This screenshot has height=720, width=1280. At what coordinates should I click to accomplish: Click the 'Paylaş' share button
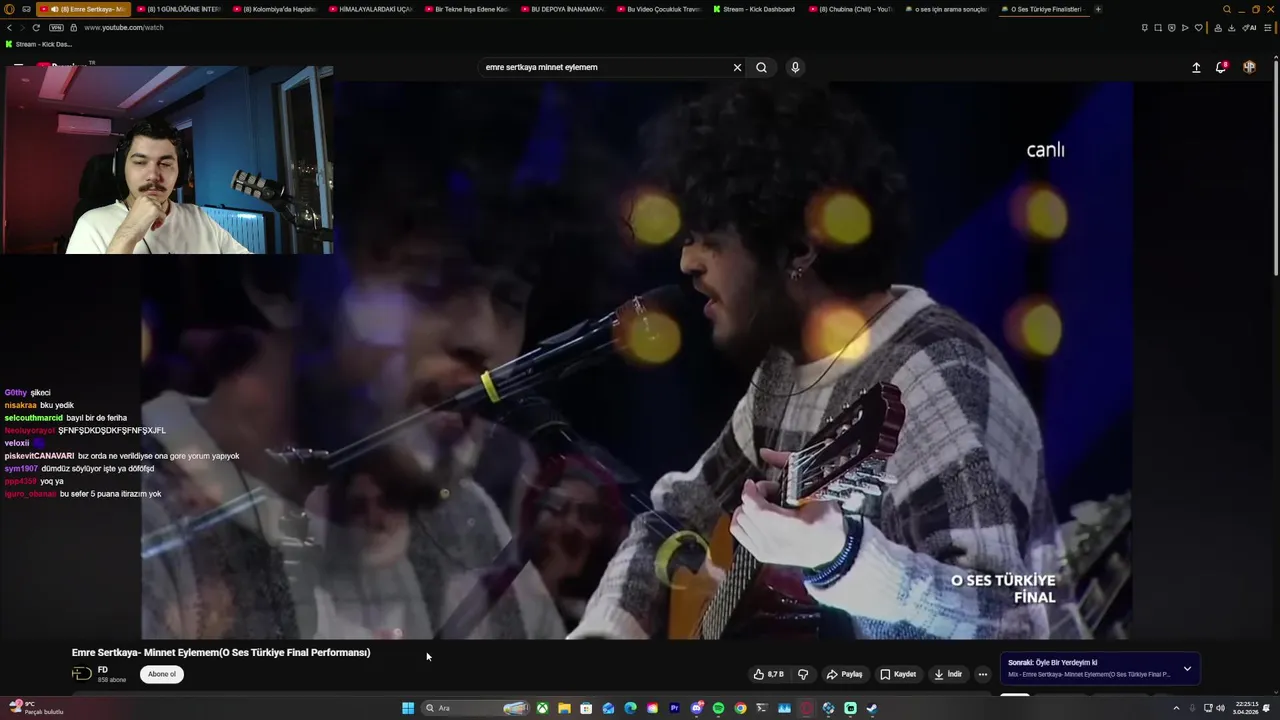click(x=844, y=674)
